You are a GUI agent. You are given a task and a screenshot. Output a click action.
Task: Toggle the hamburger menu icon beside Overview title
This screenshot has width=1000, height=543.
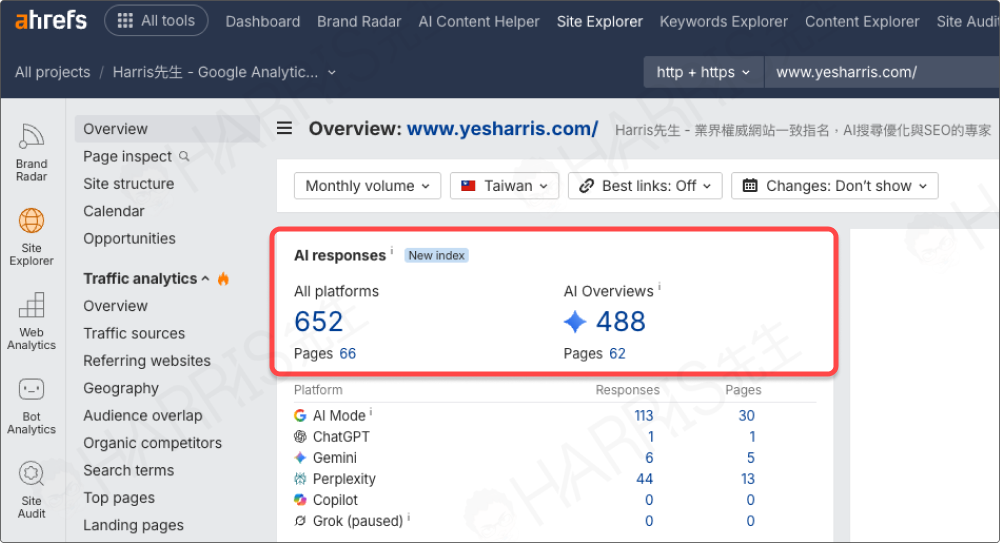coord(284,128)
